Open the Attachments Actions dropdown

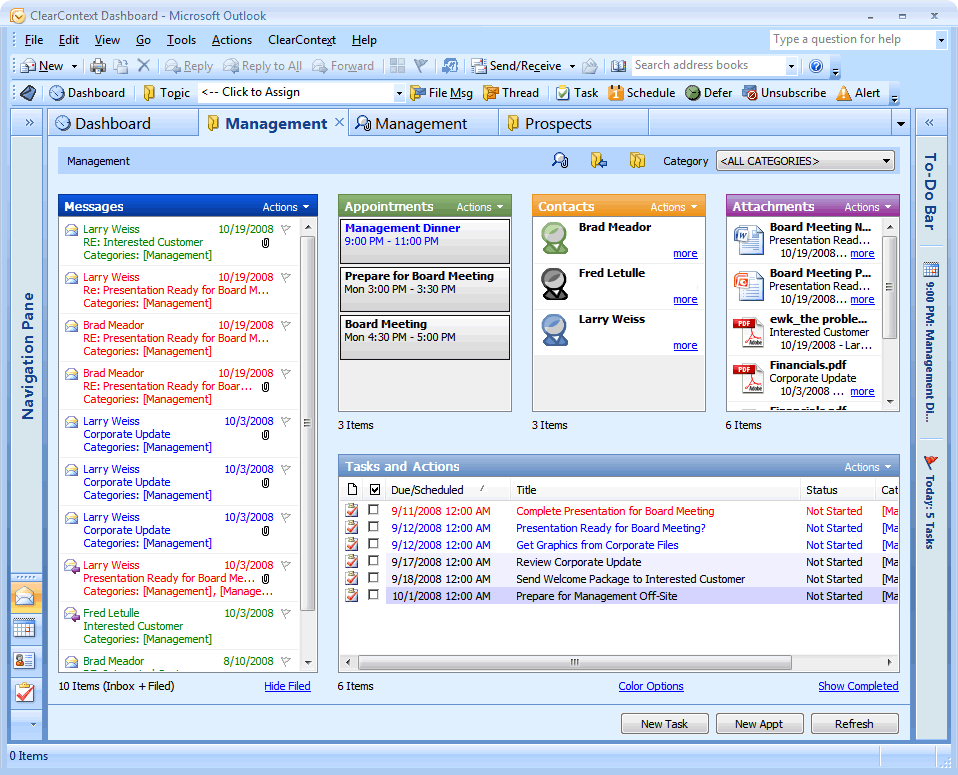pos(868,207)
